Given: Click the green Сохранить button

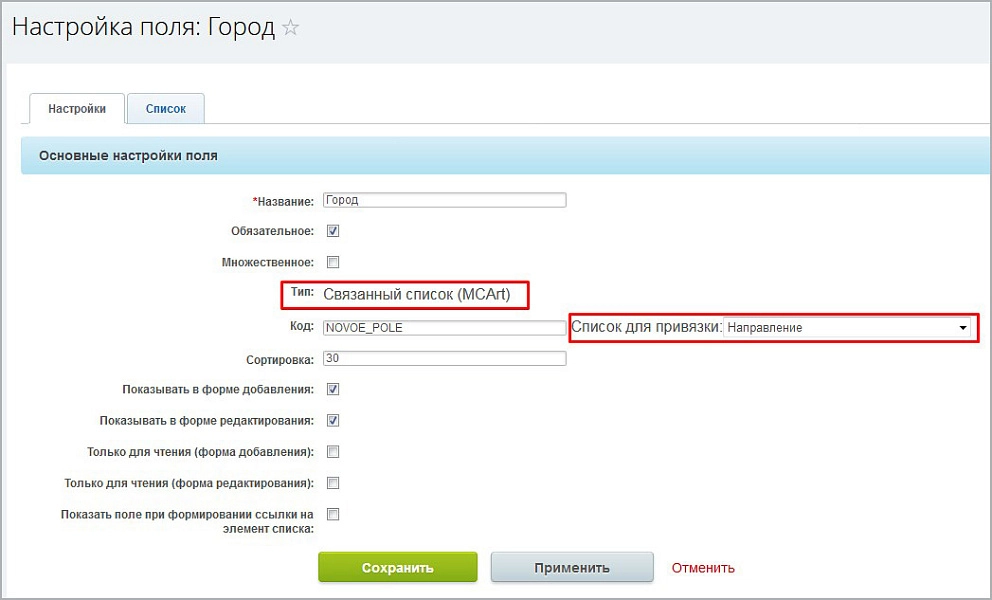Looking at the screenshot, I should click(x=397, y=567).
